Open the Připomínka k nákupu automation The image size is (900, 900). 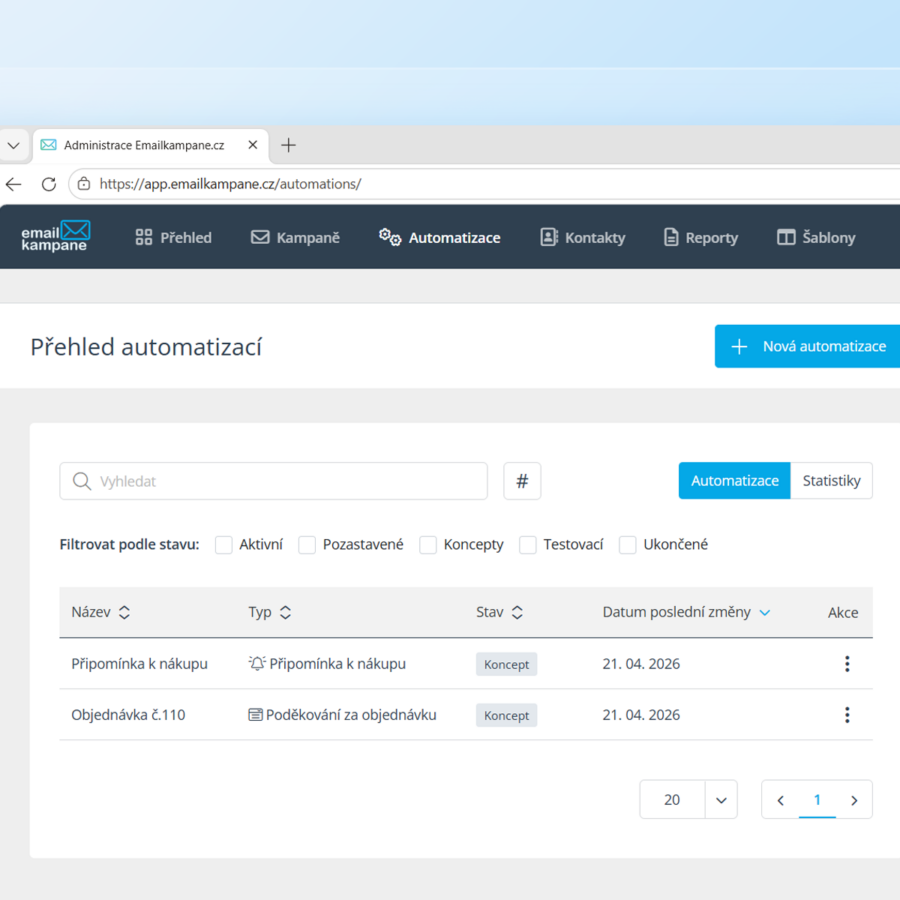click(x=139, y=664)
